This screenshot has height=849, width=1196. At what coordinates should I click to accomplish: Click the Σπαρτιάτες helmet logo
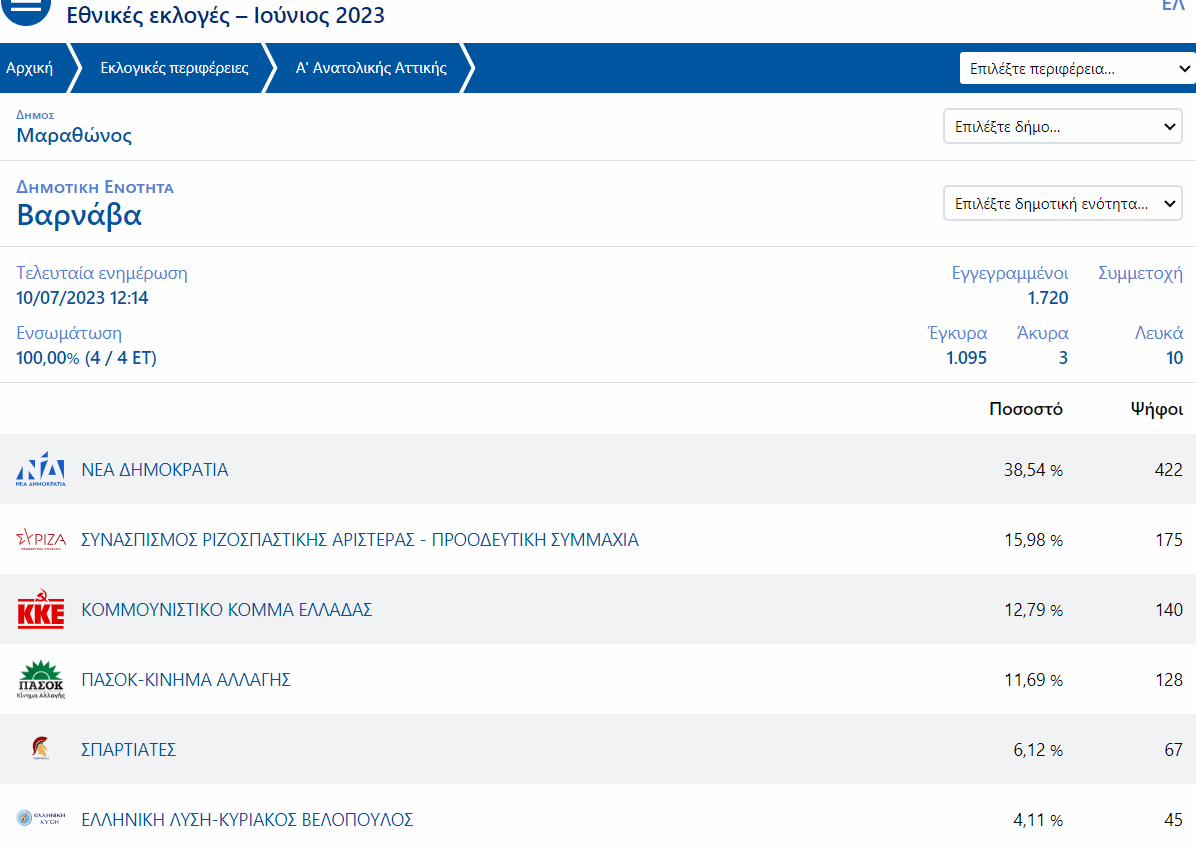(x=40, y=748)
